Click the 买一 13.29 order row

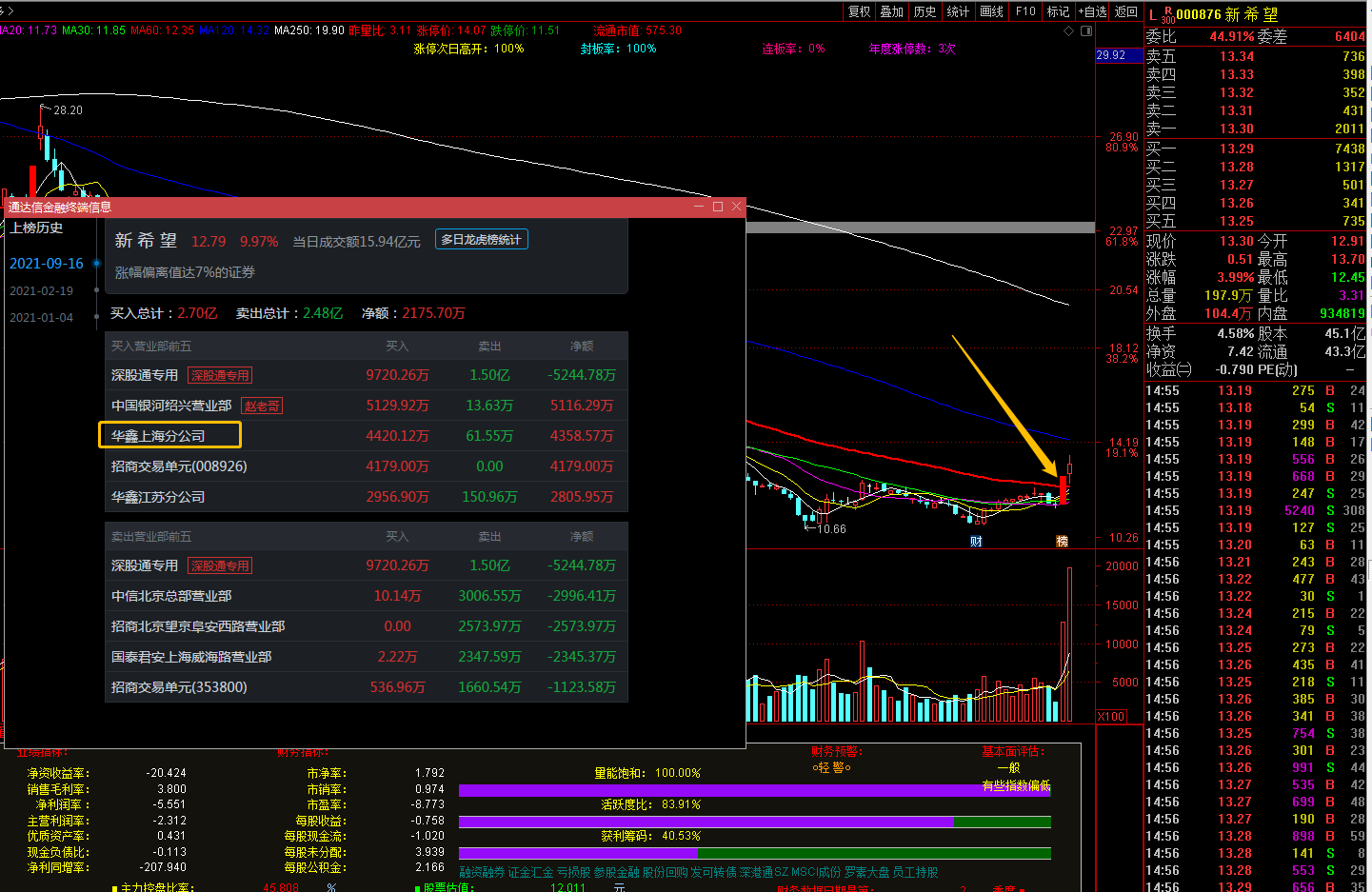1256,149
